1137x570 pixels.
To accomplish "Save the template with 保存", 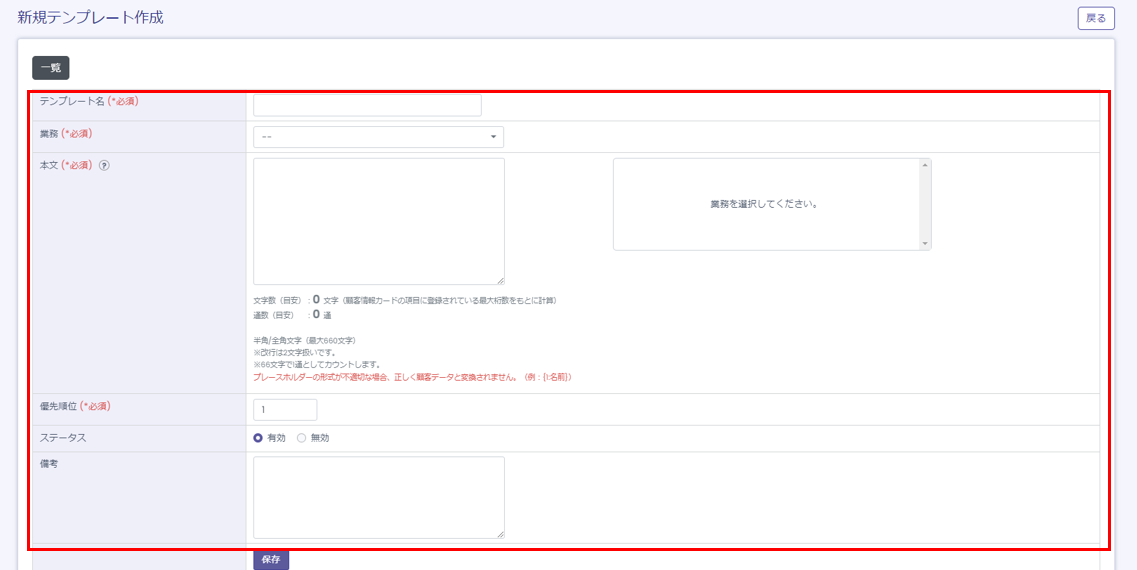I will 271,560.
